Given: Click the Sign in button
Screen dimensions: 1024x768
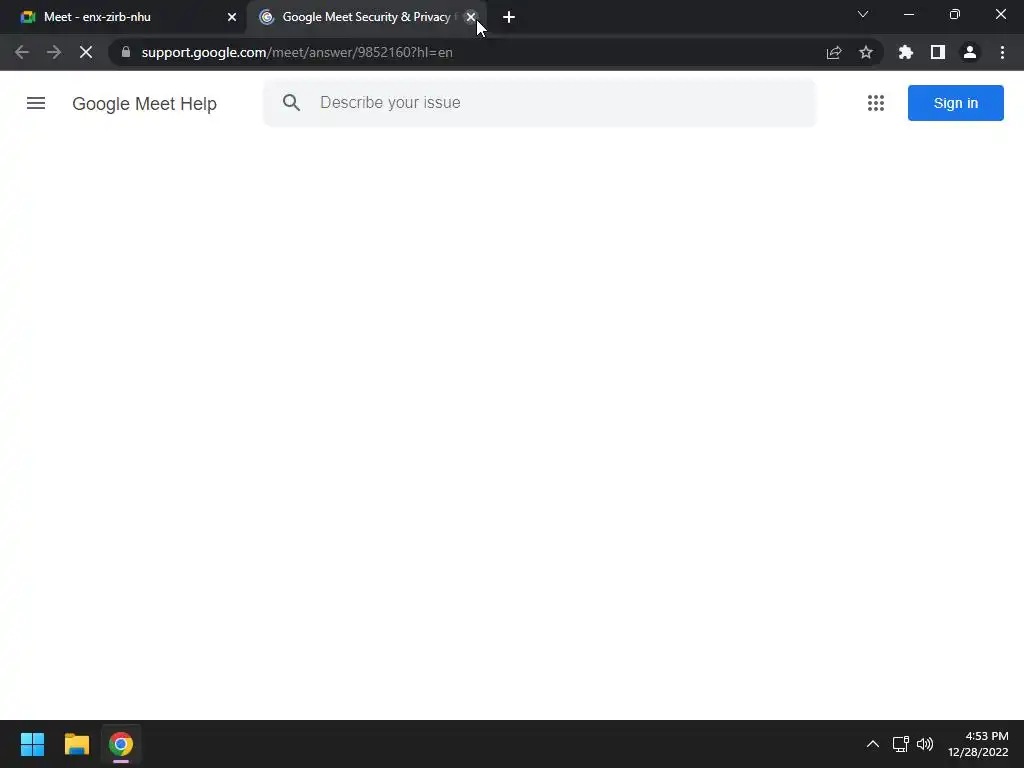Looking at the screenshot, I should point(955,103).
